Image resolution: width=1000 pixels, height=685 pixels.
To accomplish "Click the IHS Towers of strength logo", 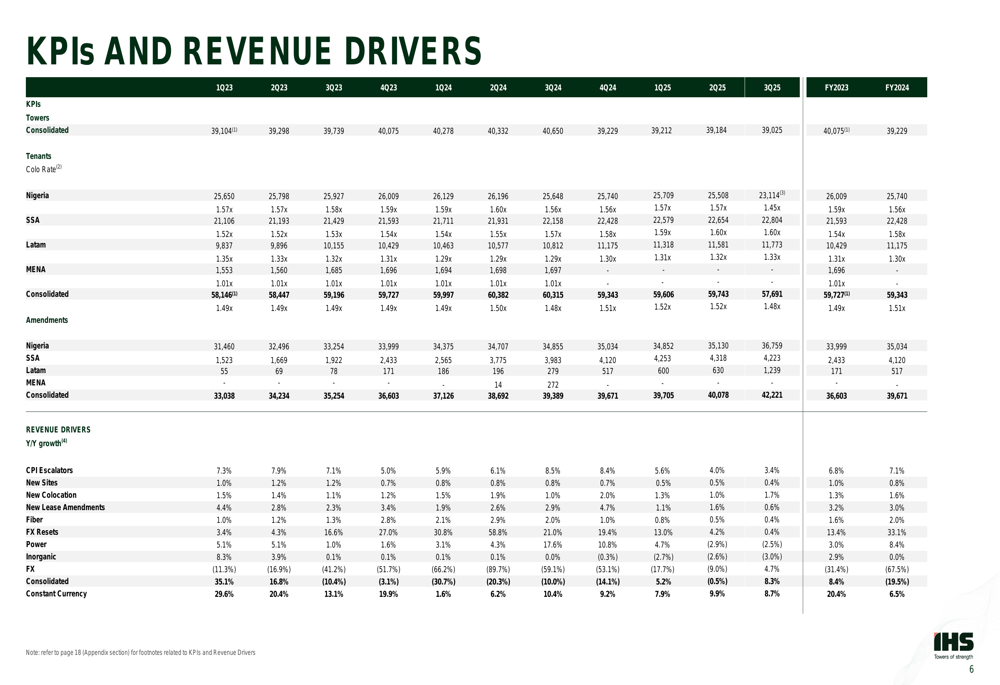I will click(951, 645).
